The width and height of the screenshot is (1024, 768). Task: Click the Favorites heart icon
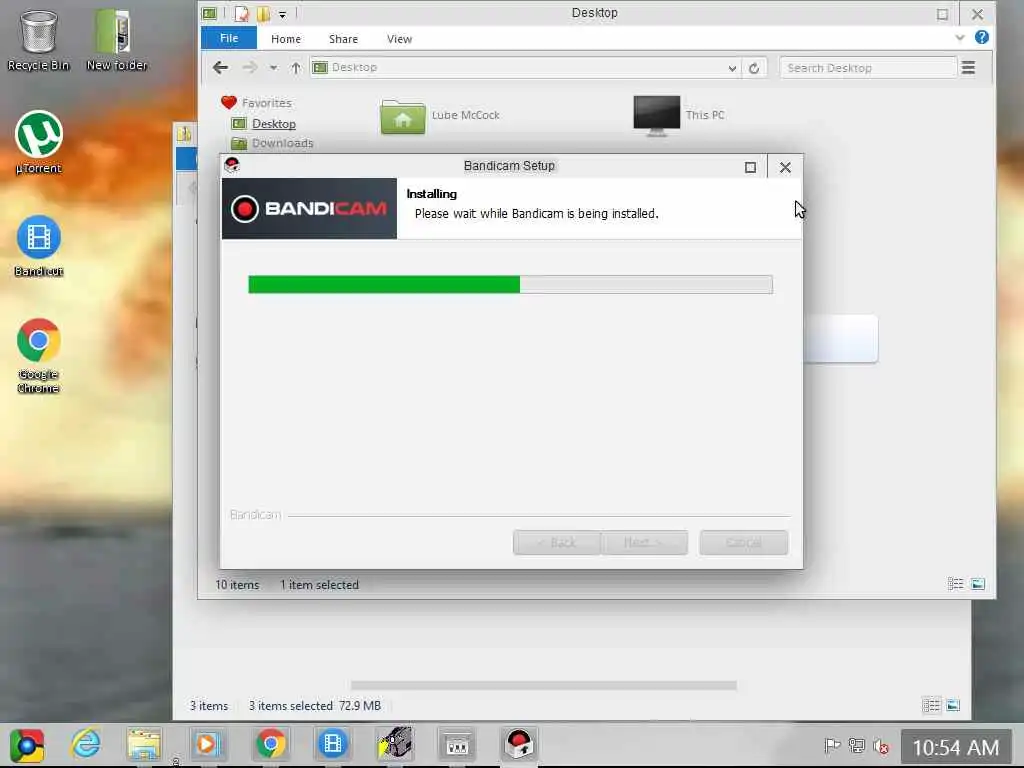click(x=229, y=103)
